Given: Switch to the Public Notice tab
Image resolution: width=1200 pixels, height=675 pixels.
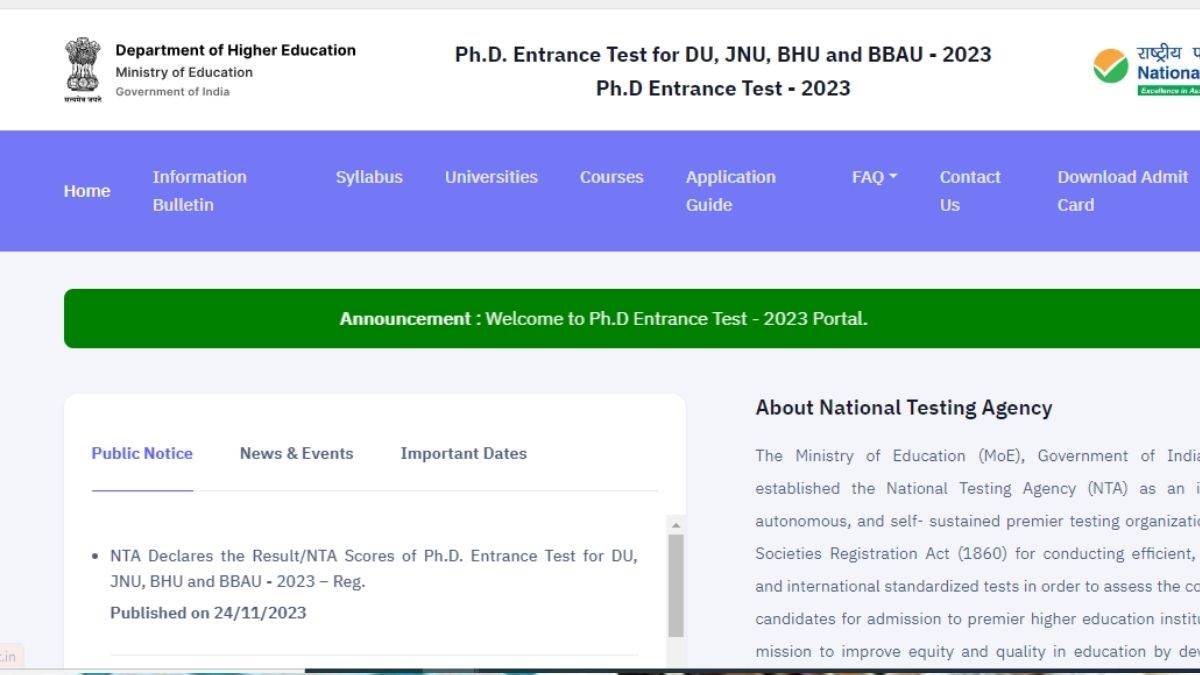Looking at the screenshot, I should point(142,453).
